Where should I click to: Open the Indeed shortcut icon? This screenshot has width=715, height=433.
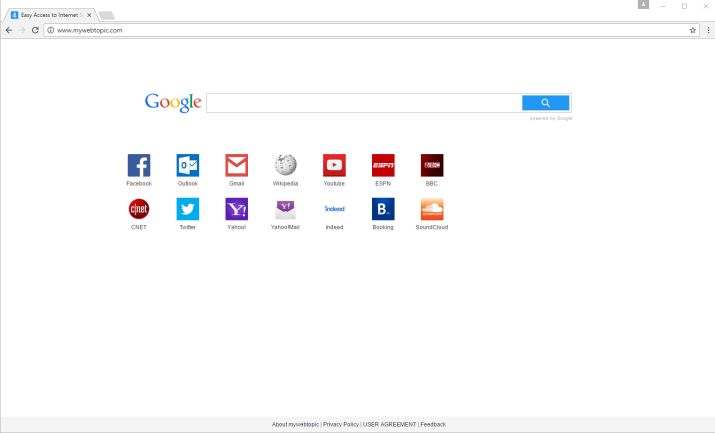pos(334,209)
